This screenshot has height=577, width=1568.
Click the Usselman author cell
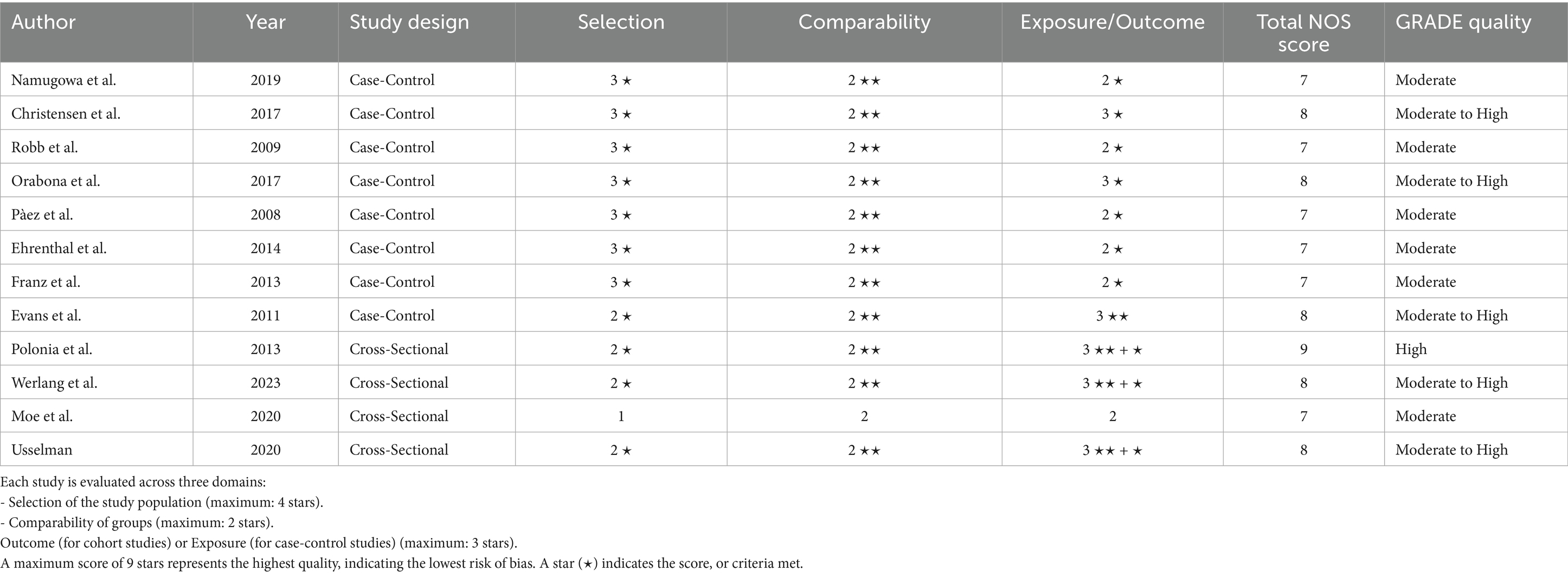click(41, 450)
